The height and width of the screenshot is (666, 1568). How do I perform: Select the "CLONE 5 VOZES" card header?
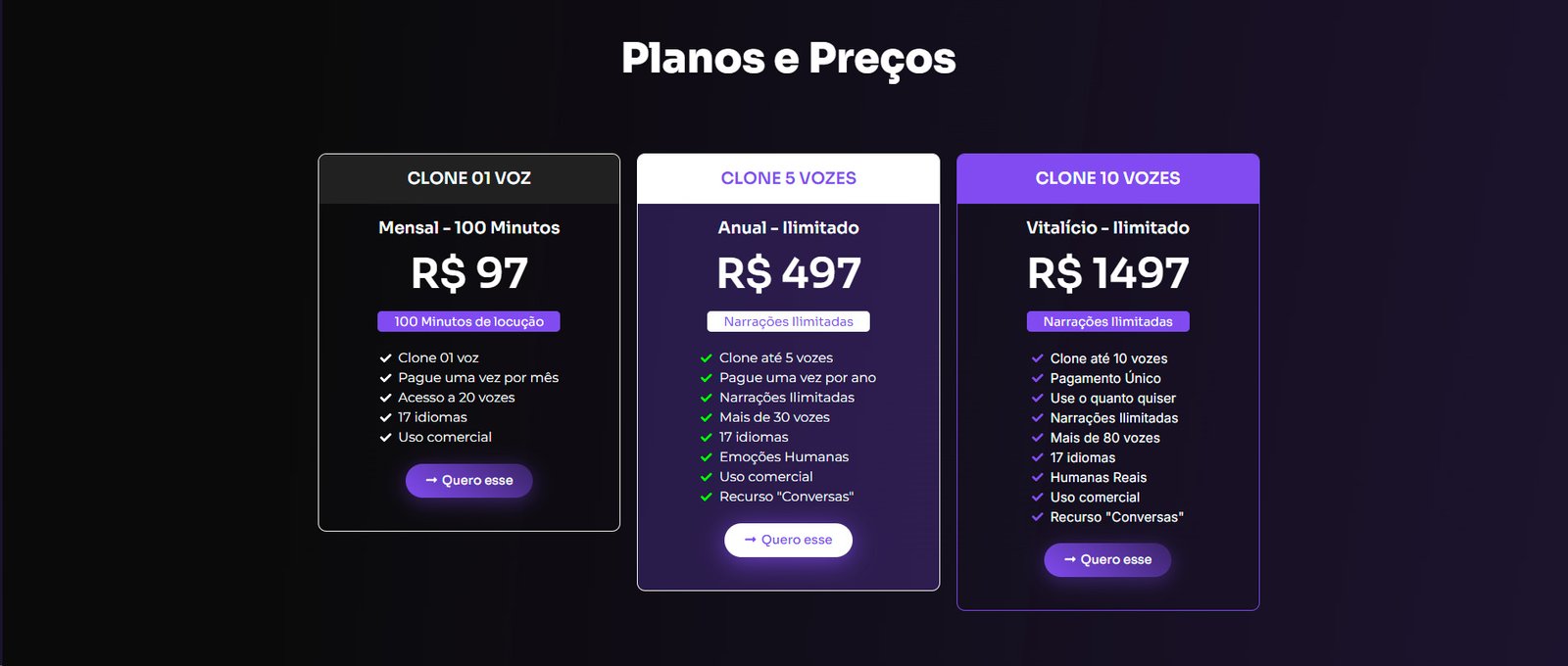[788, 178]
